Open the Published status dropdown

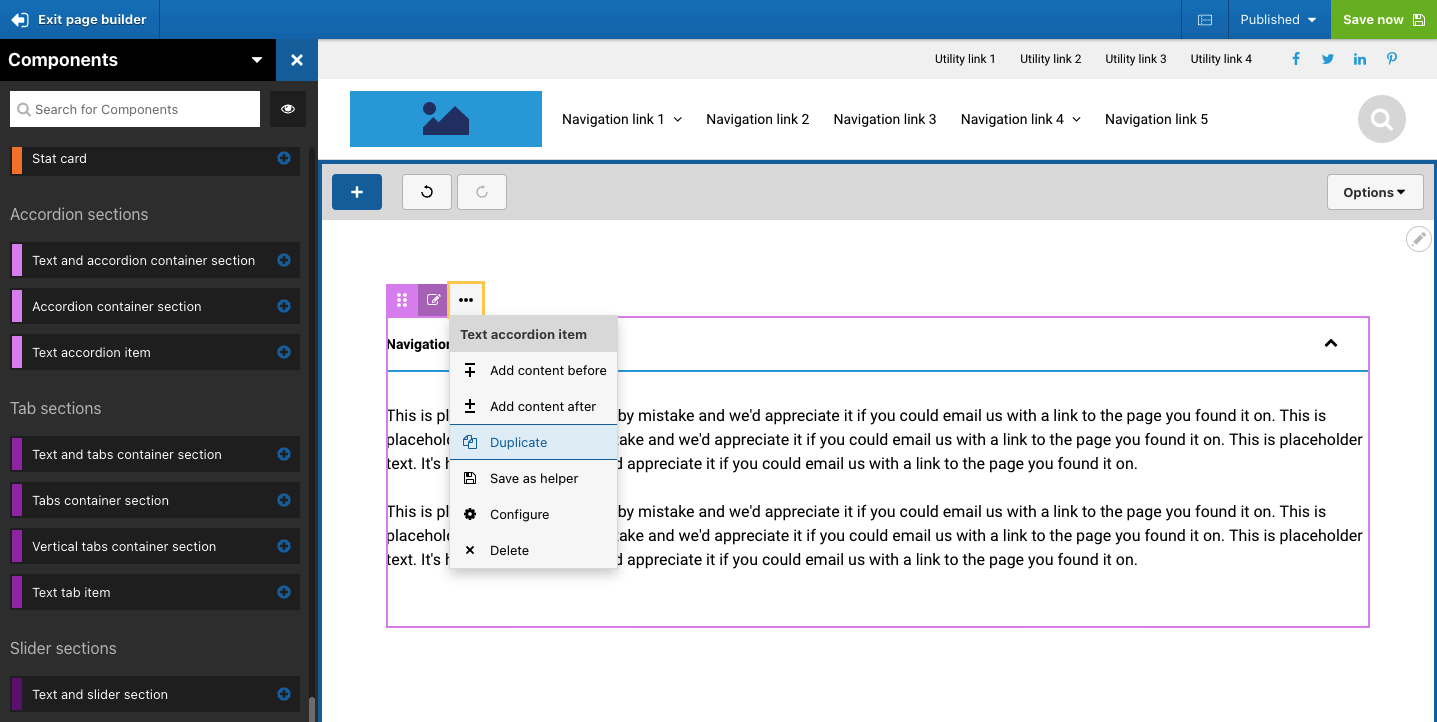coord(1279,20)
